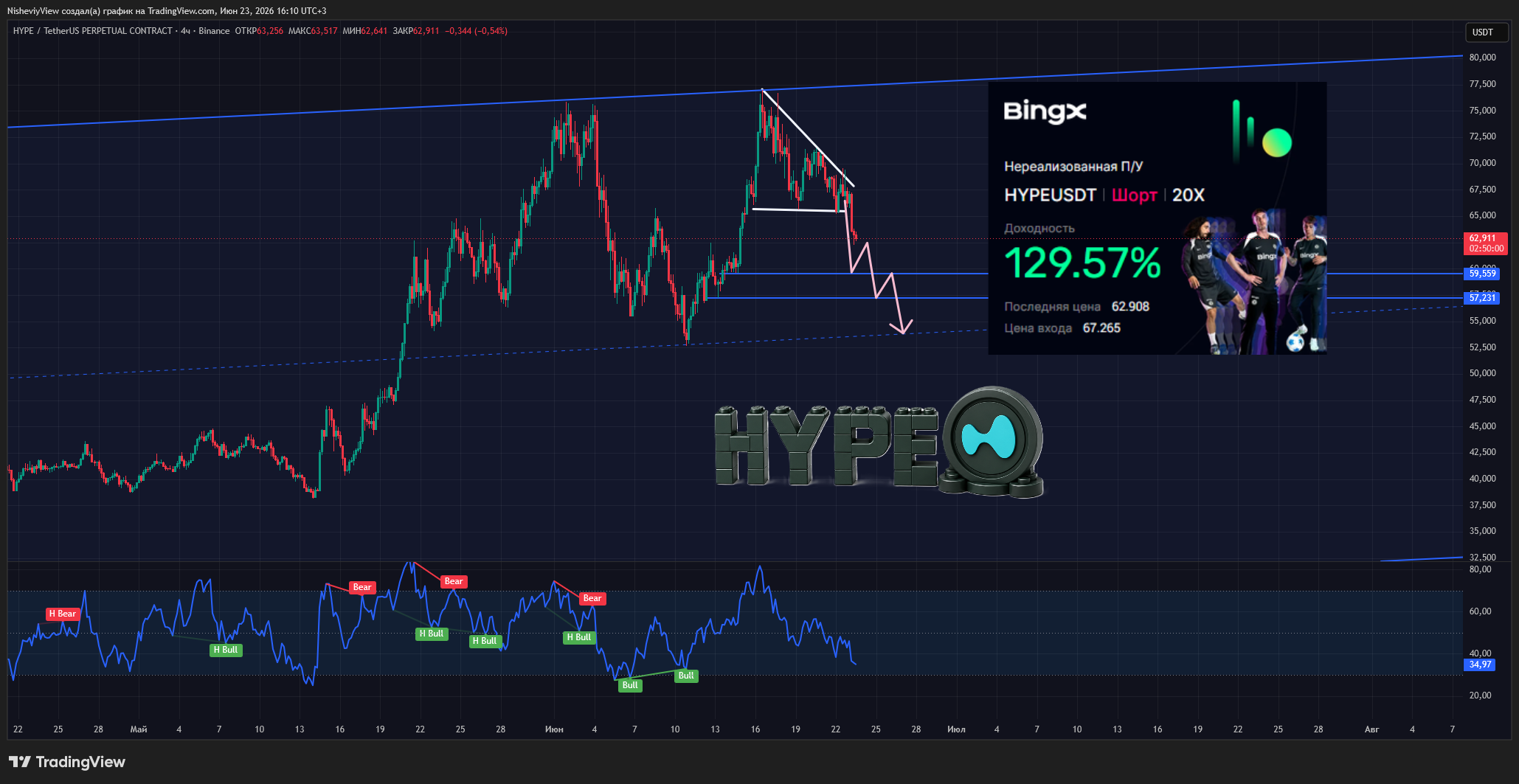1519x784 pixels.
Task: Click the Bear label near June 4
Action: tap(592, 599)
